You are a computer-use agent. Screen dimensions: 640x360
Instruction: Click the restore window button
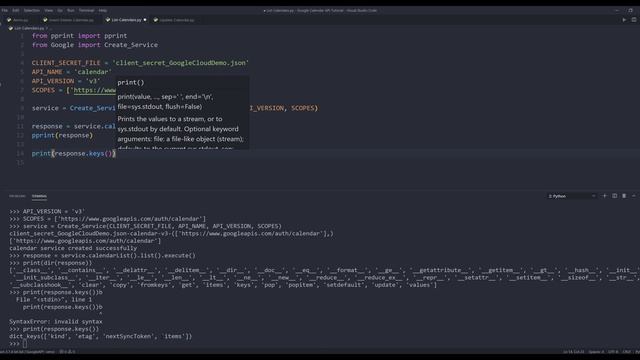pos(631,10)
